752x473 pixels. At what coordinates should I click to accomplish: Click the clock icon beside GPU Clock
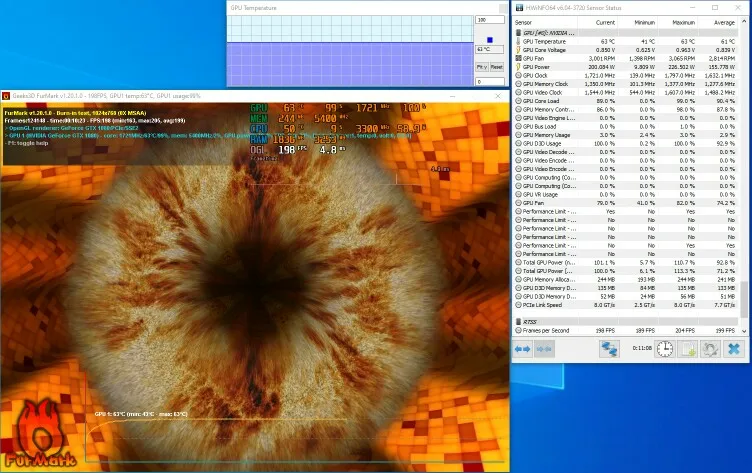(x=518, y=75)
